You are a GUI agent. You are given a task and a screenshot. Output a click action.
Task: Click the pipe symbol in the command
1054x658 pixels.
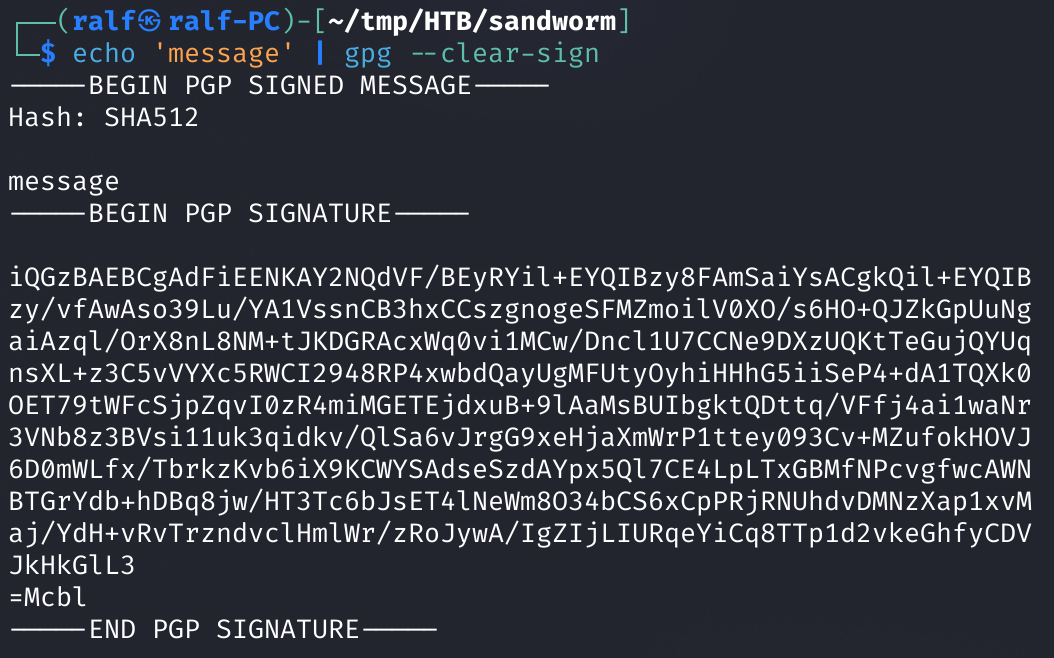[x=319, y=53]
